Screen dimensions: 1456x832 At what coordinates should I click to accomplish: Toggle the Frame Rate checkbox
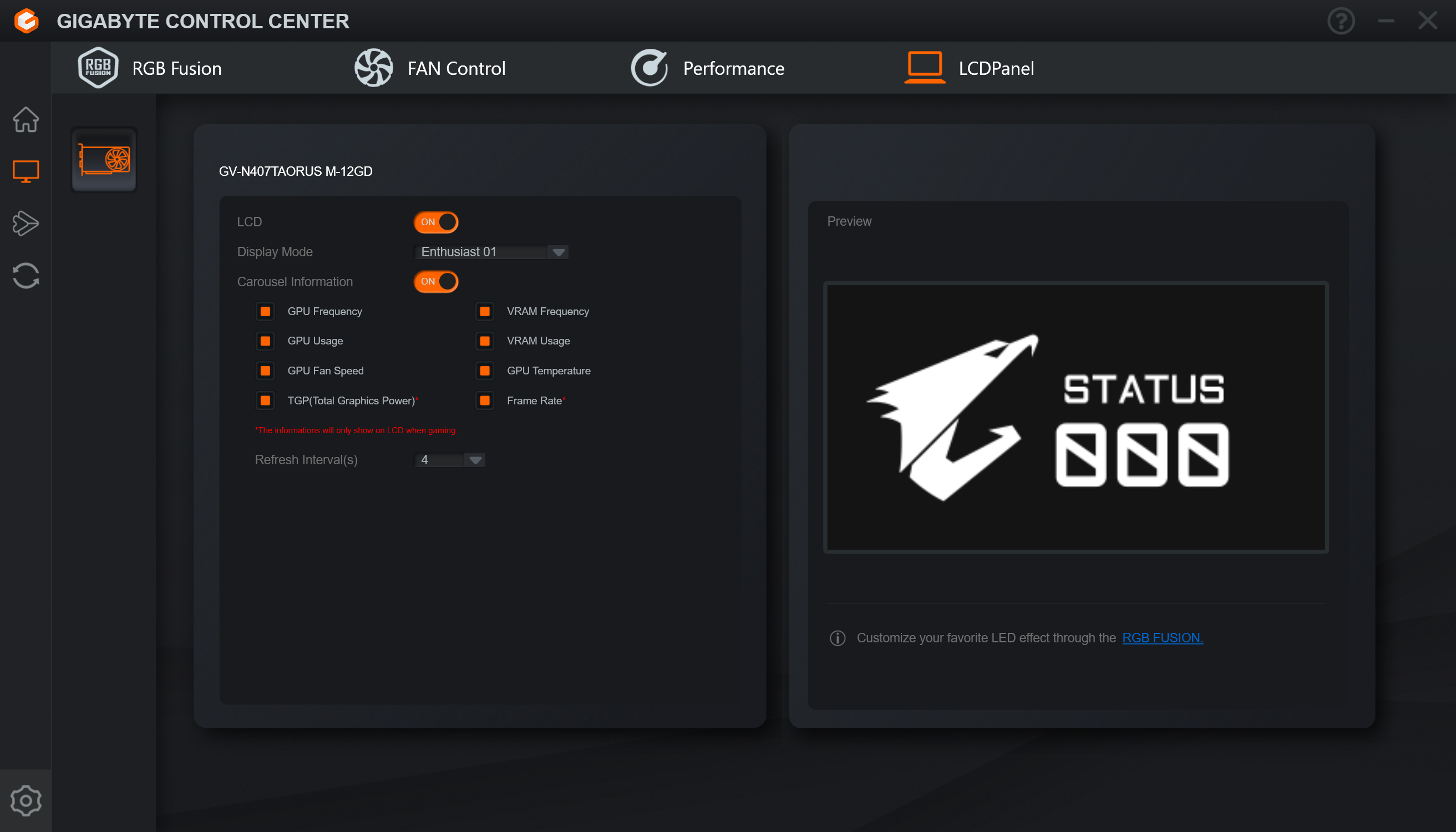[485, 400]
